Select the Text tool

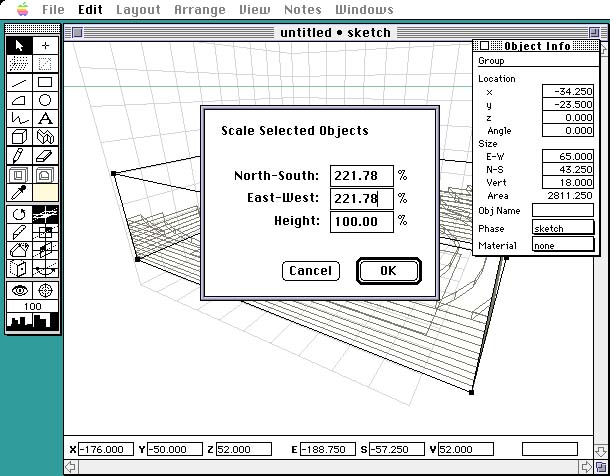click(x=45, y=118)
